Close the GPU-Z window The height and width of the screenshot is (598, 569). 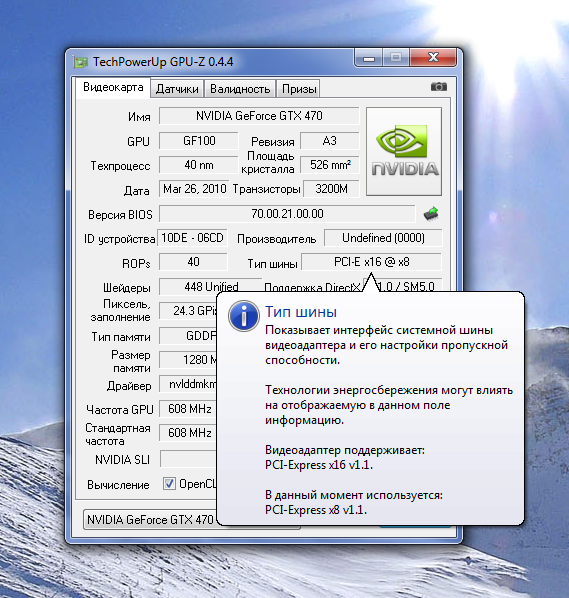tap(433, 58)
